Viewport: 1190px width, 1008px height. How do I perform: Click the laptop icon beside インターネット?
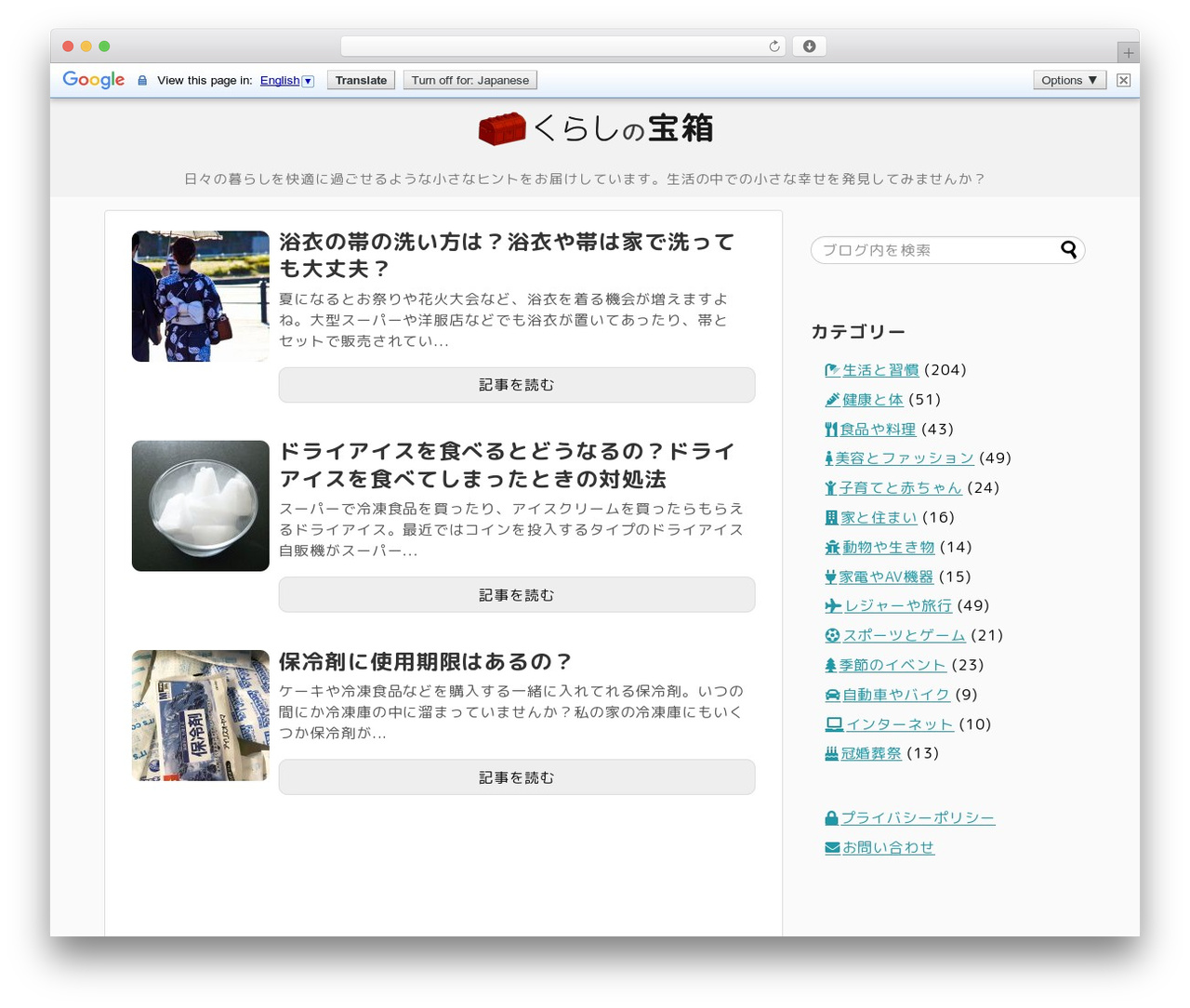[834, 724]
